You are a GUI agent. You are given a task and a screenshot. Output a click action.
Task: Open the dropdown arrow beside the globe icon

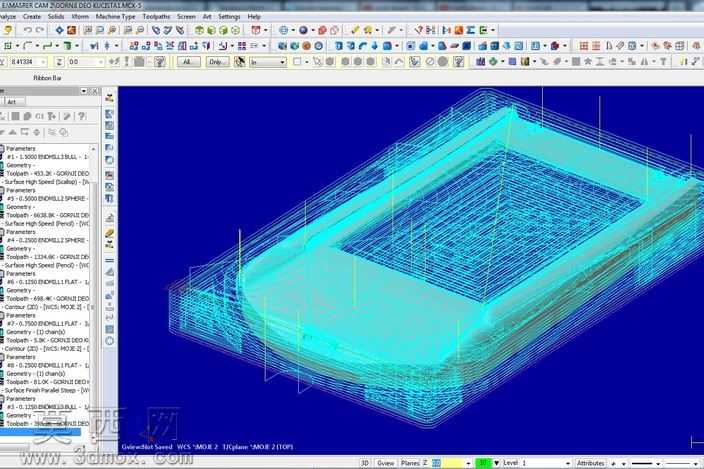point(293,30)
